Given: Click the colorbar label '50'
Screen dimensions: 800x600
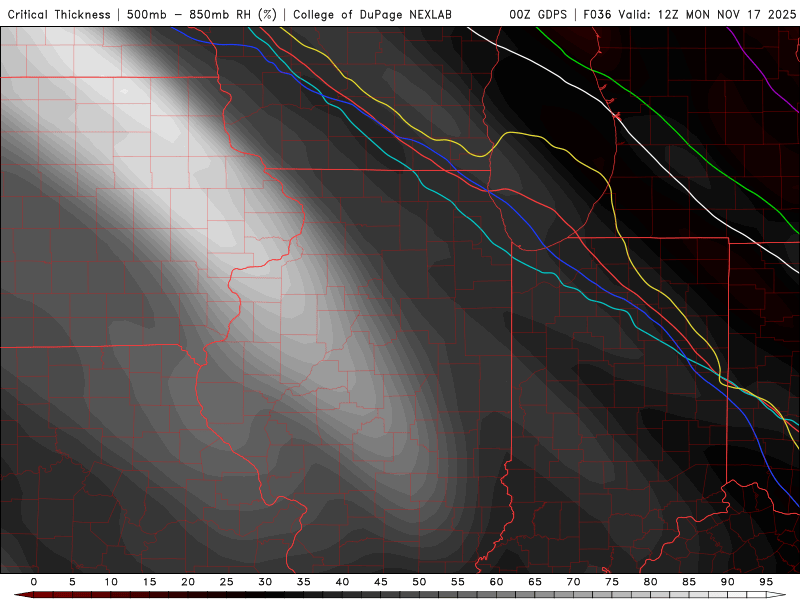Looking at the screenshot, I should tap(419, 582).
